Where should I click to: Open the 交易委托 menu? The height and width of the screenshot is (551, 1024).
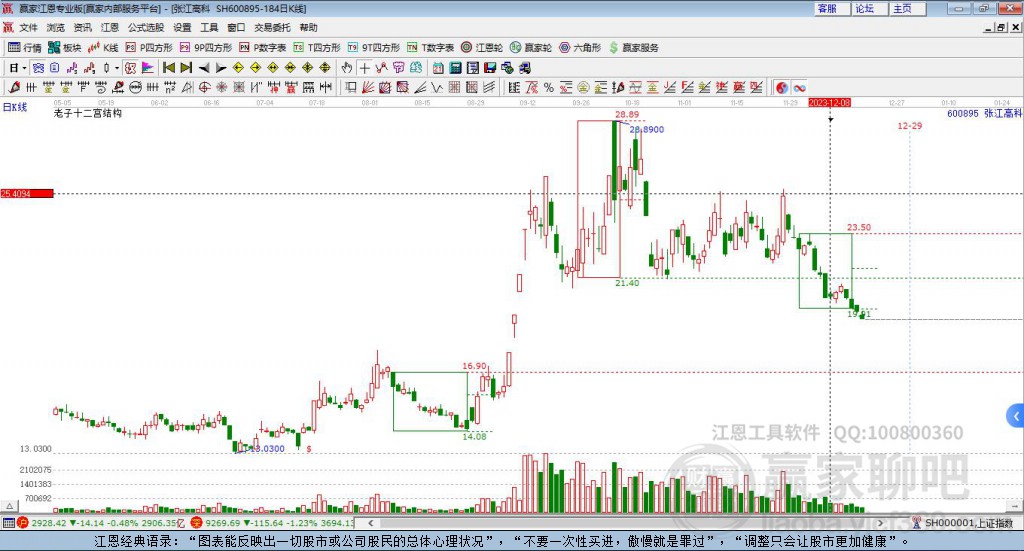click(x=272, y=27)
